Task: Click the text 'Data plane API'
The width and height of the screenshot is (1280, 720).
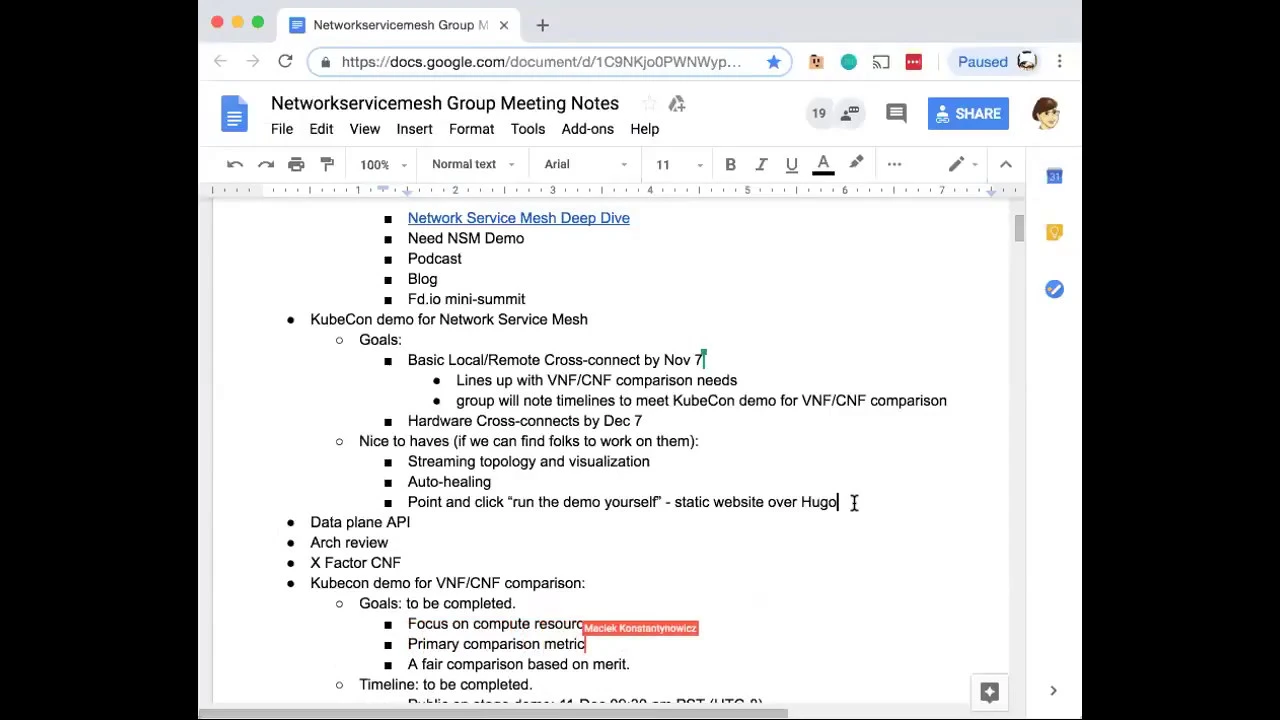Action: pyautogui.click(x=360, y=522)
